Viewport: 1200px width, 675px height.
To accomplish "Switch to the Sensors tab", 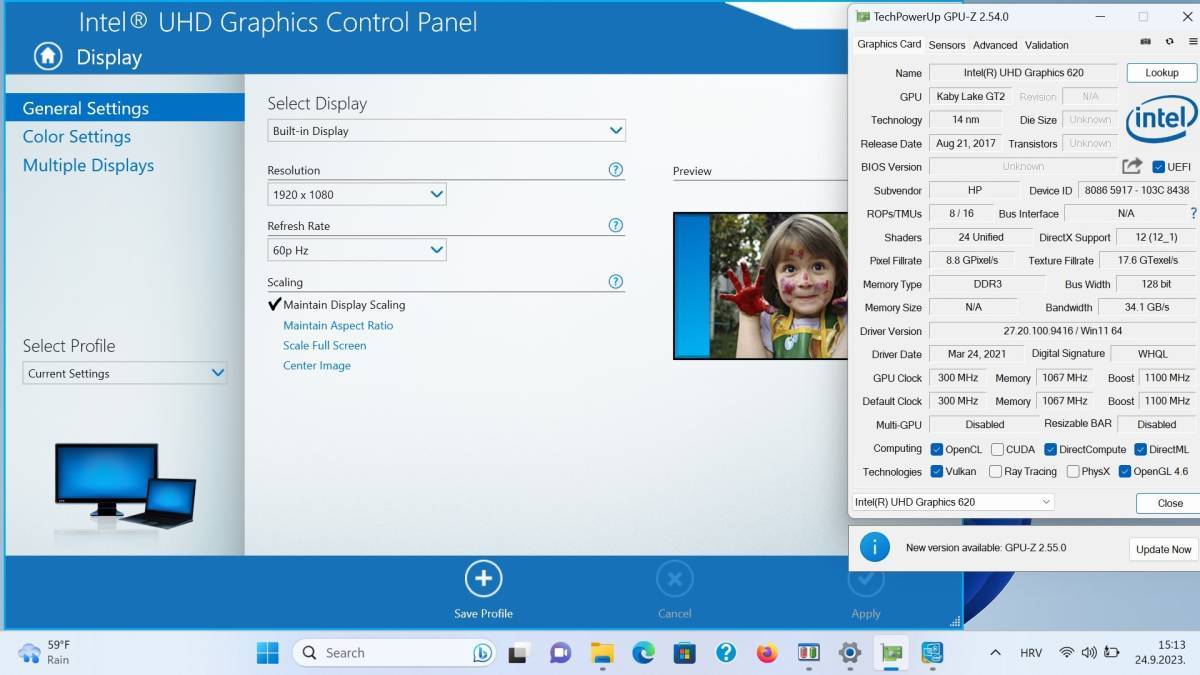I will pos(947,45).
